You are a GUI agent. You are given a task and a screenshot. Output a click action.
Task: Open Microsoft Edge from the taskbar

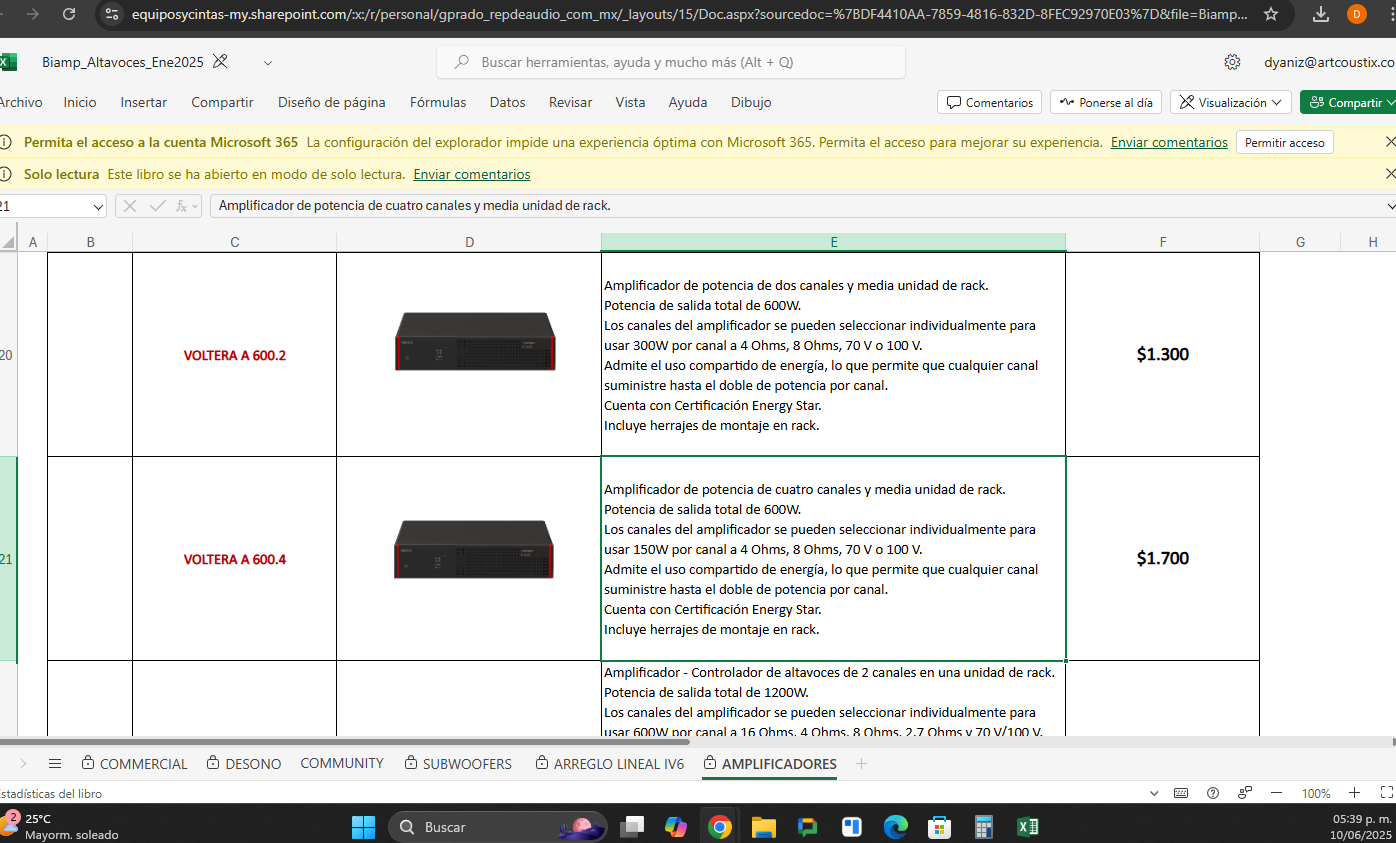coord(895,827)
